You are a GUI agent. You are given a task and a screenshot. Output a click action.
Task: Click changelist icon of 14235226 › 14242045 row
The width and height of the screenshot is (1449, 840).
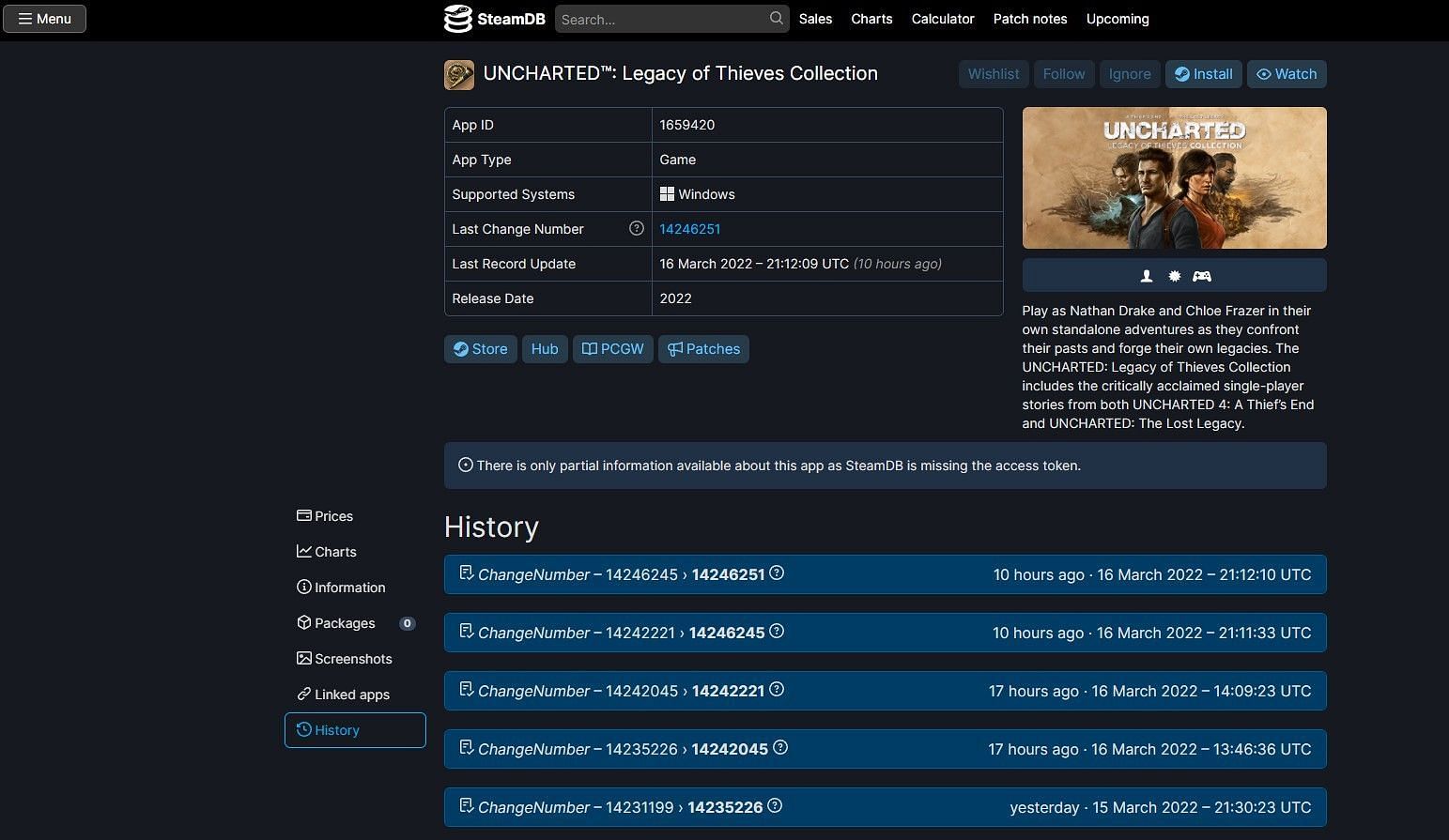(466, 748)
